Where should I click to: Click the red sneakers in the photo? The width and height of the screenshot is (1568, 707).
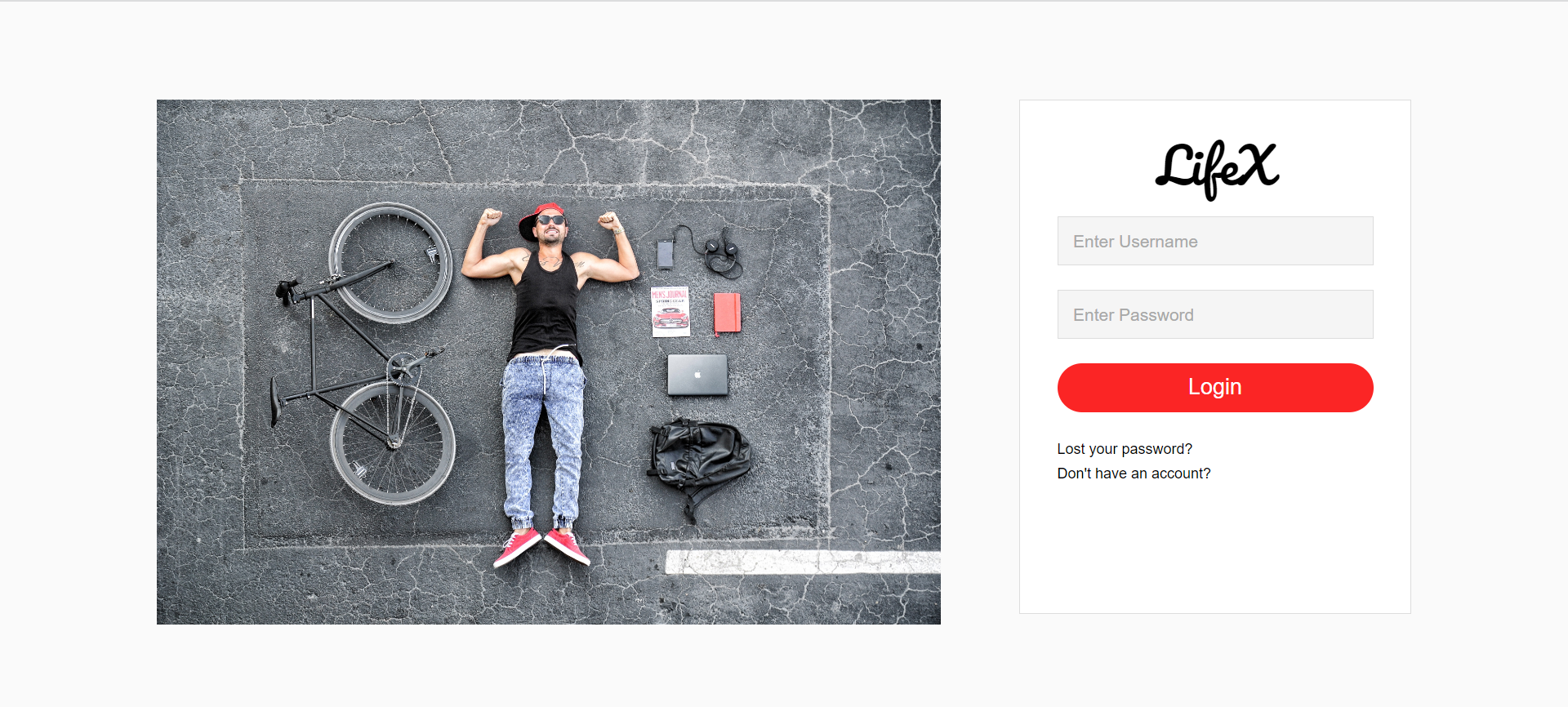542,547
